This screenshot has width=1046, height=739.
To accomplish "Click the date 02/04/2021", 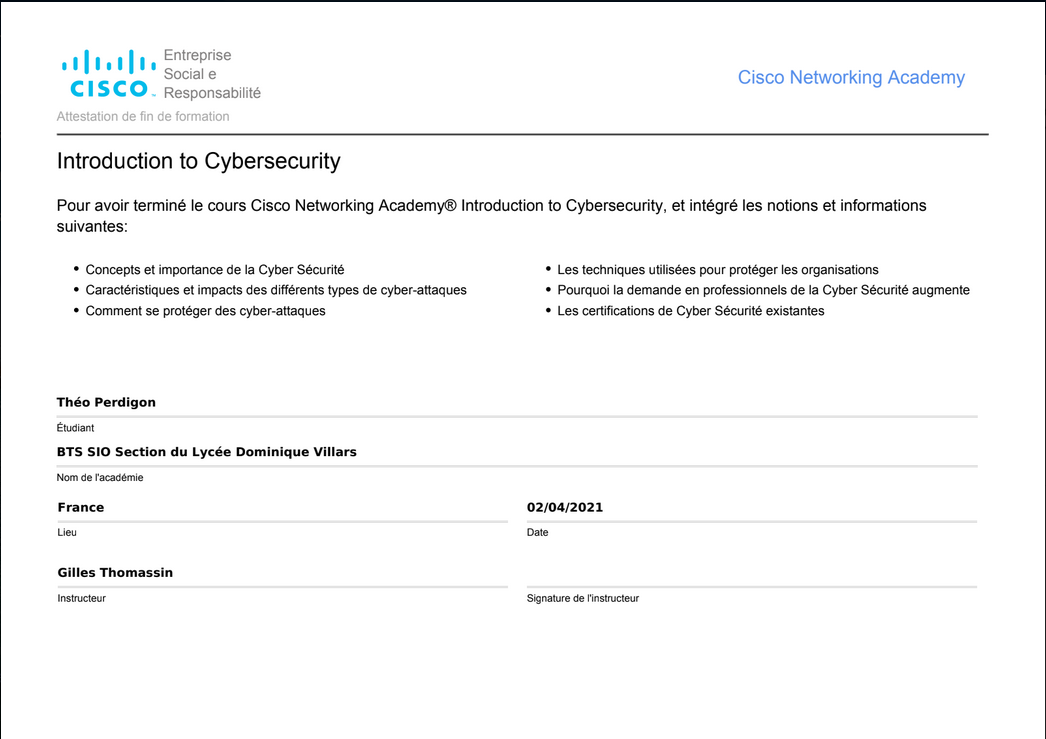I will click(564, 507).
